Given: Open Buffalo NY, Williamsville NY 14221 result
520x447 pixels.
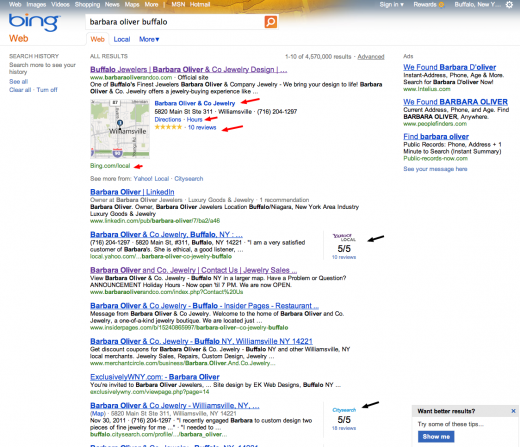Looking at the screenshot, I should pos(201,342).
